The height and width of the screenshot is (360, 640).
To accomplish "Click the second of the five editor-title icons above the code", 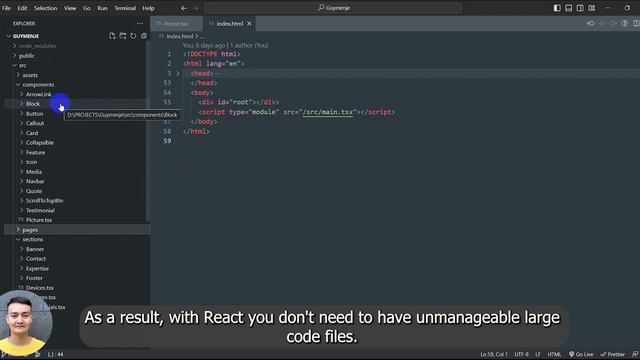I will pyautogui.click(x=602, y=24).
